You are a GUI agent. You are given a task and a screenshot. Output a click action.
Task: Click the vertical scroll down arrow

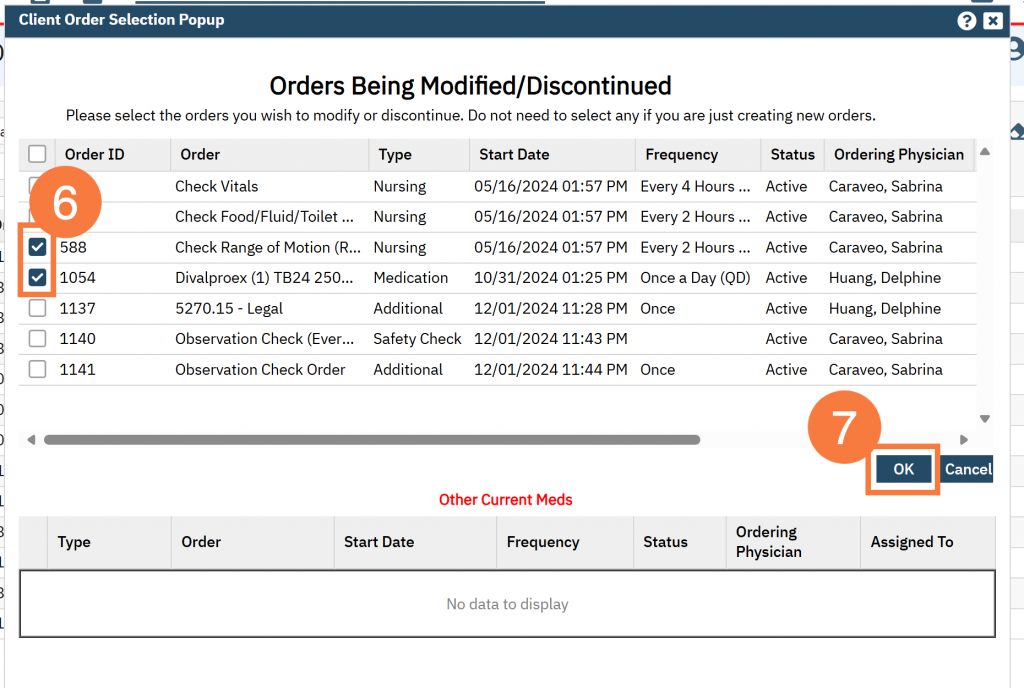985,419
